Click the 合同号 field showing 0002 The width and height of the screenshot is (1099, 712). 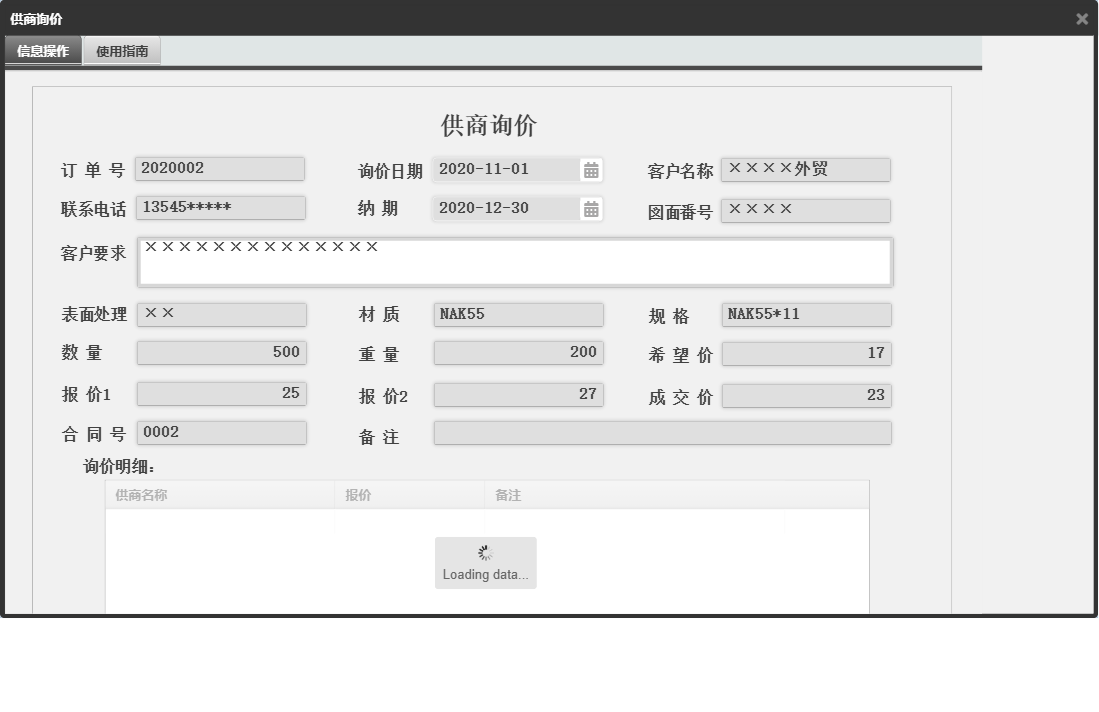[220, 432]
